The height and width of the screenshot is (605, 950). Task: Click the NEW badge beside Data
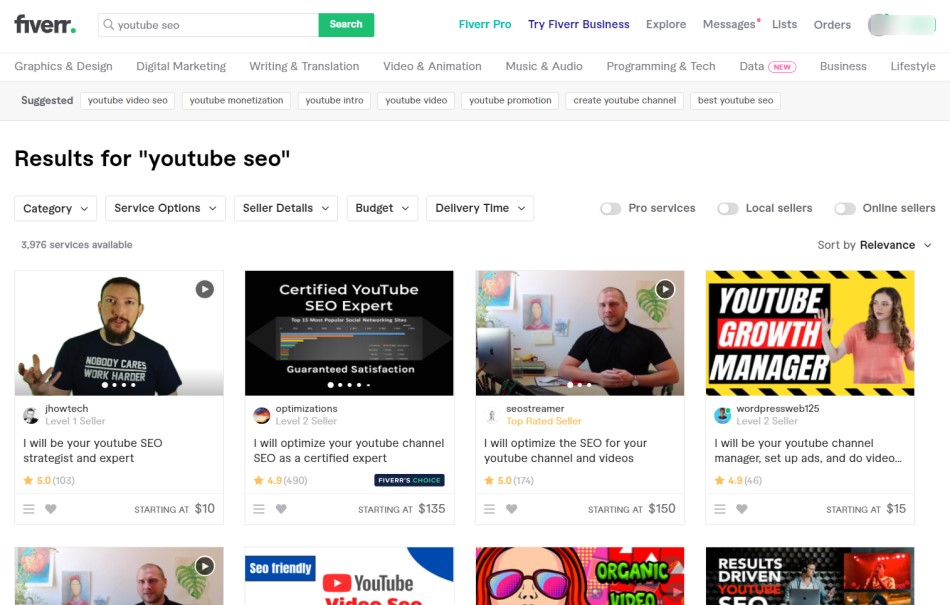(x=782, y=67)
